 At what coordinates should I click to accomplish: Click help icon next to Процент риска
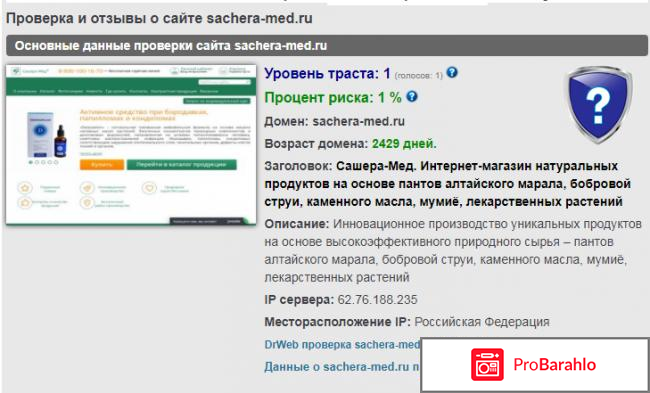[x=412, y=97]
